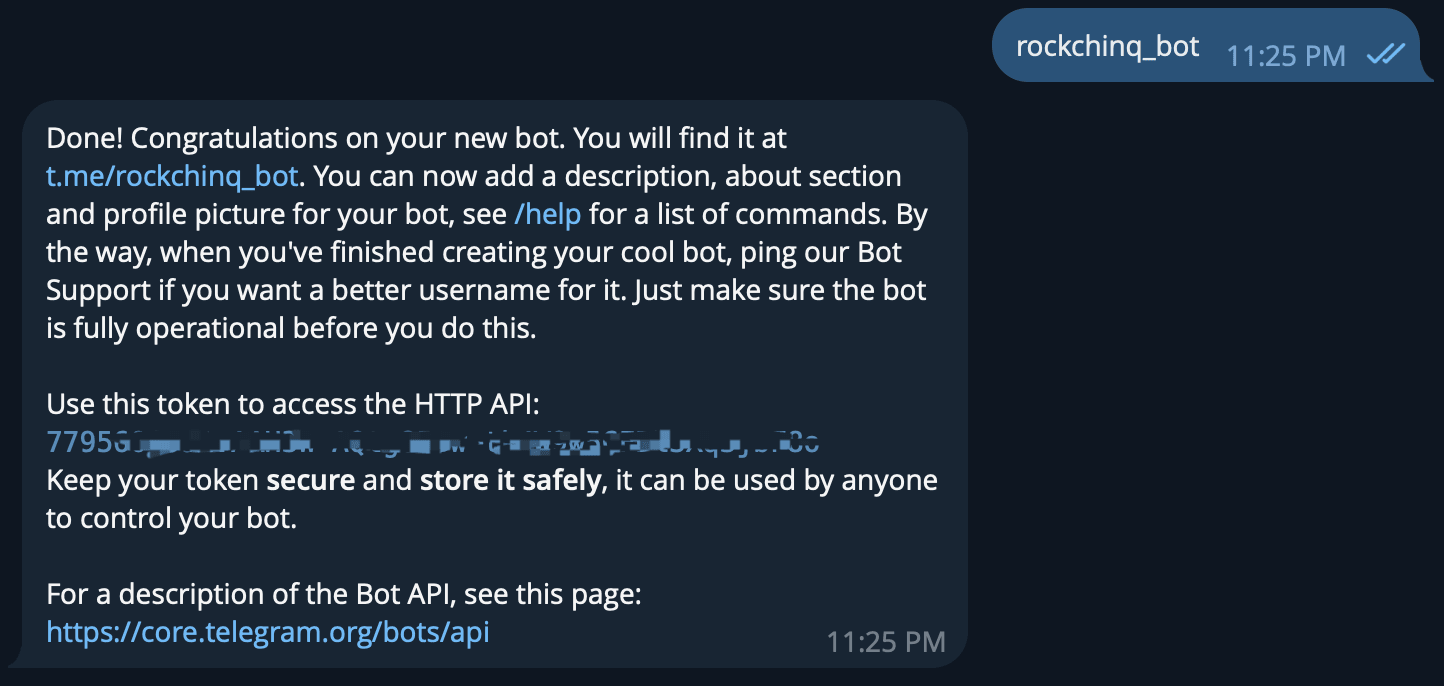1444x686 pixels.
Task: Click the /help command link
Action: [546, 215]
